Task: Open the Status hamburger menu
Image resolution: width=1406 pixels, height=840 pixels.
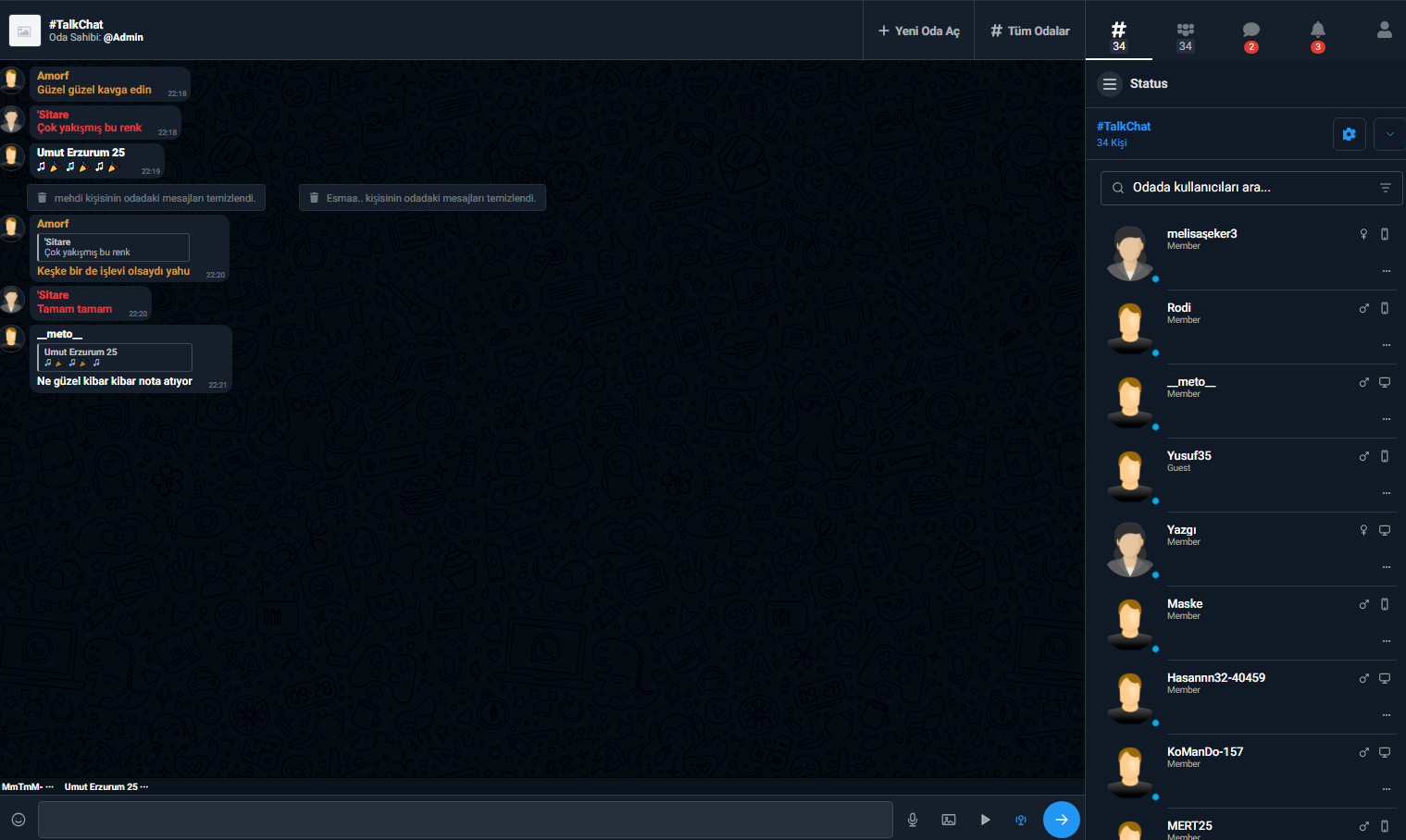Action: click(1109, 84)
